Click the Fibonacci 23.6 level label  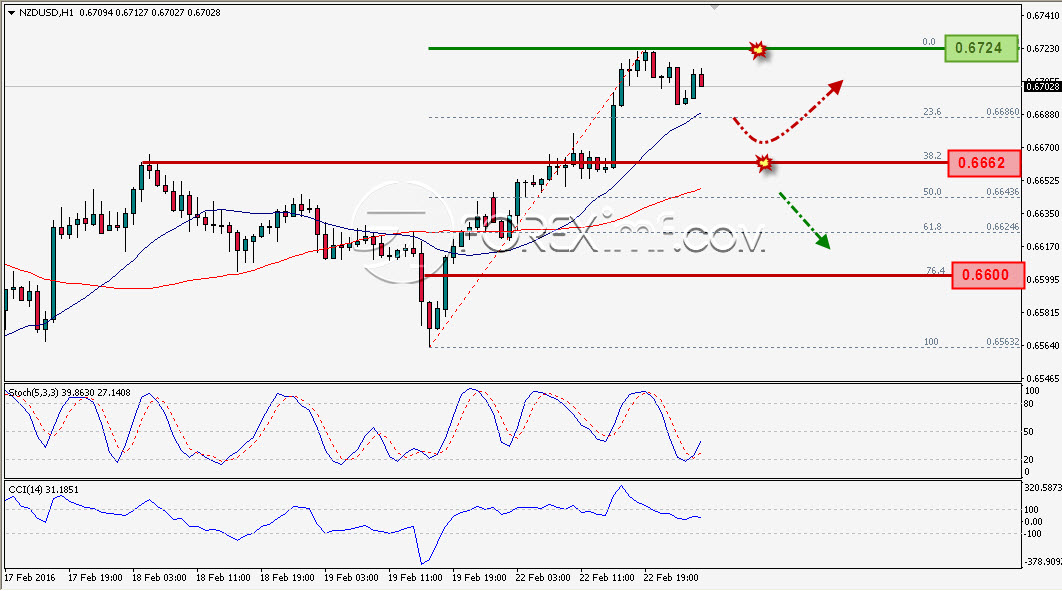[932, 112]
